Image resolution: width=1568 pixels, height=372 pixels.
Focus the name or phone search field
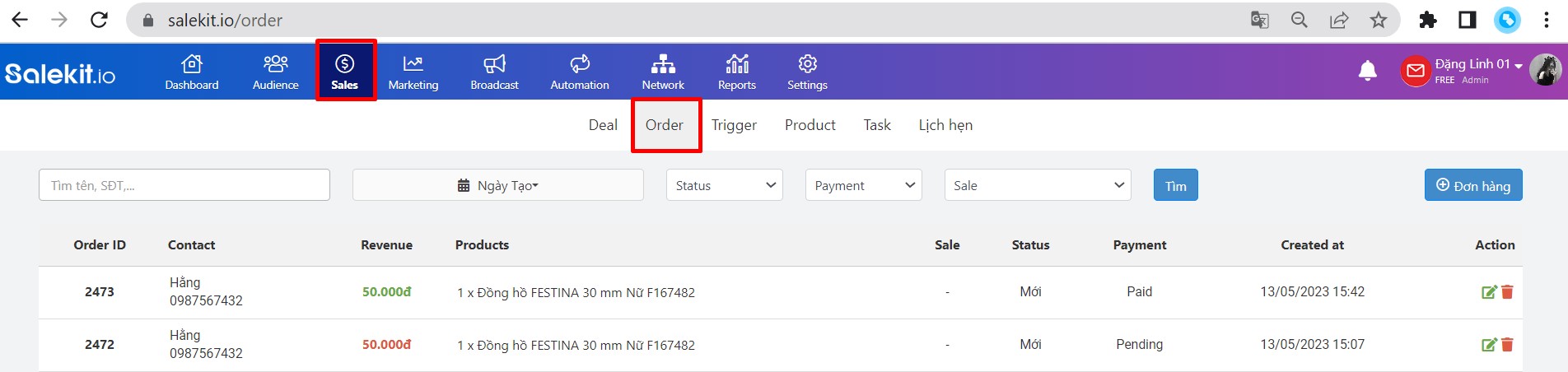click(184, 185)
